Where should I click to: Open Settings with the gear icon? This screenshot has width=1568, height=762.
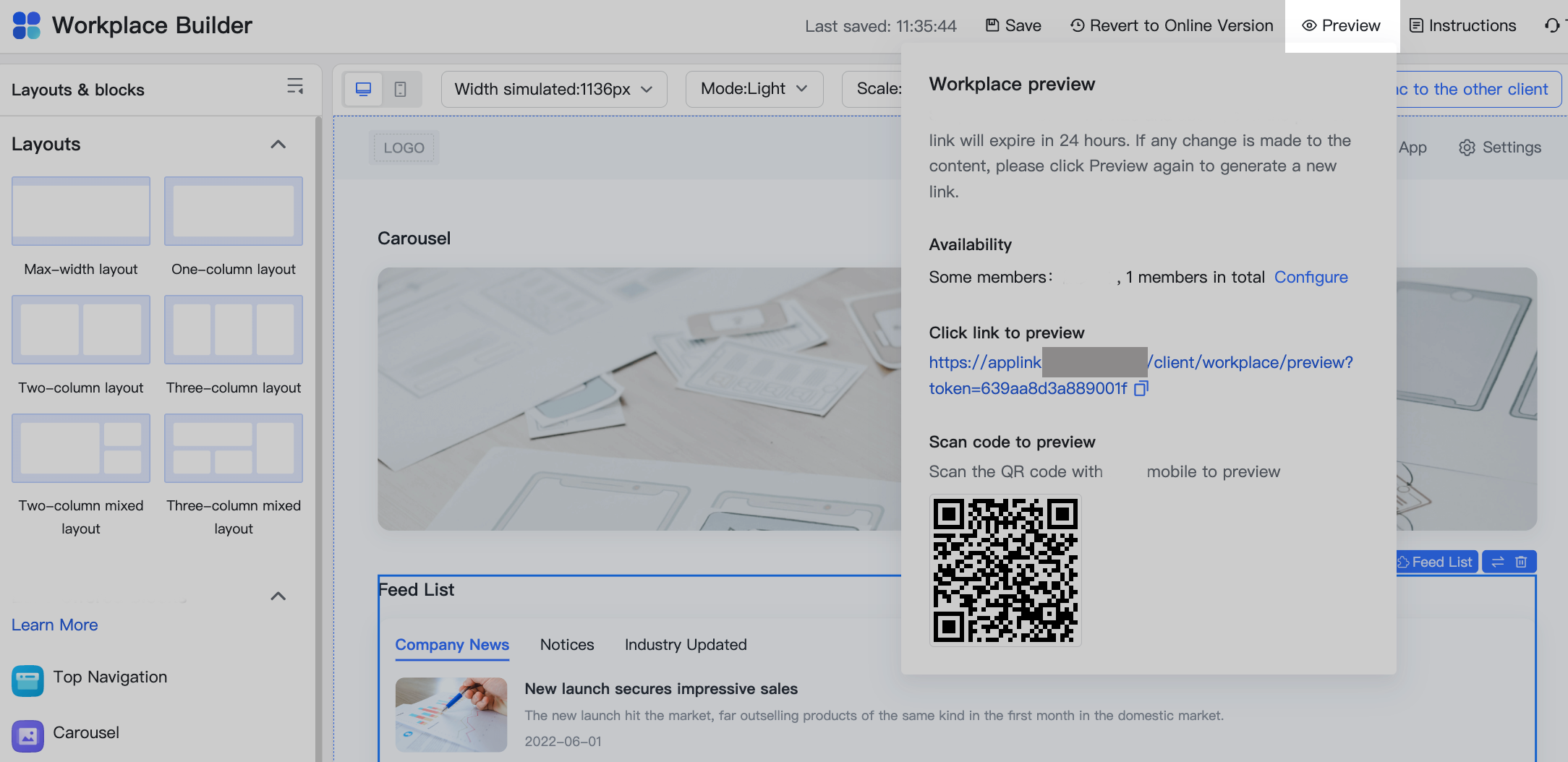tap(1500, 147)
